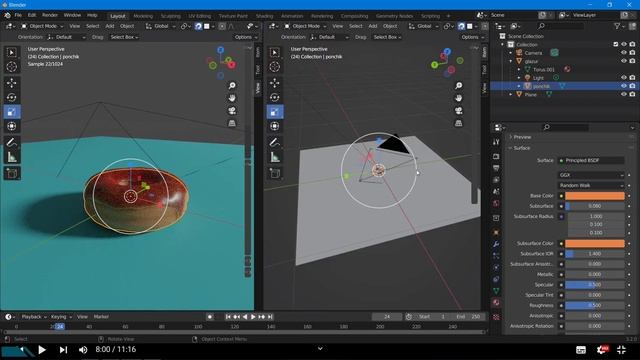Image resolution: width=640 pixels, height=360 pixels.
Task: Switch to the Modeling workspace tab
Action: click(x=143, y=16)
